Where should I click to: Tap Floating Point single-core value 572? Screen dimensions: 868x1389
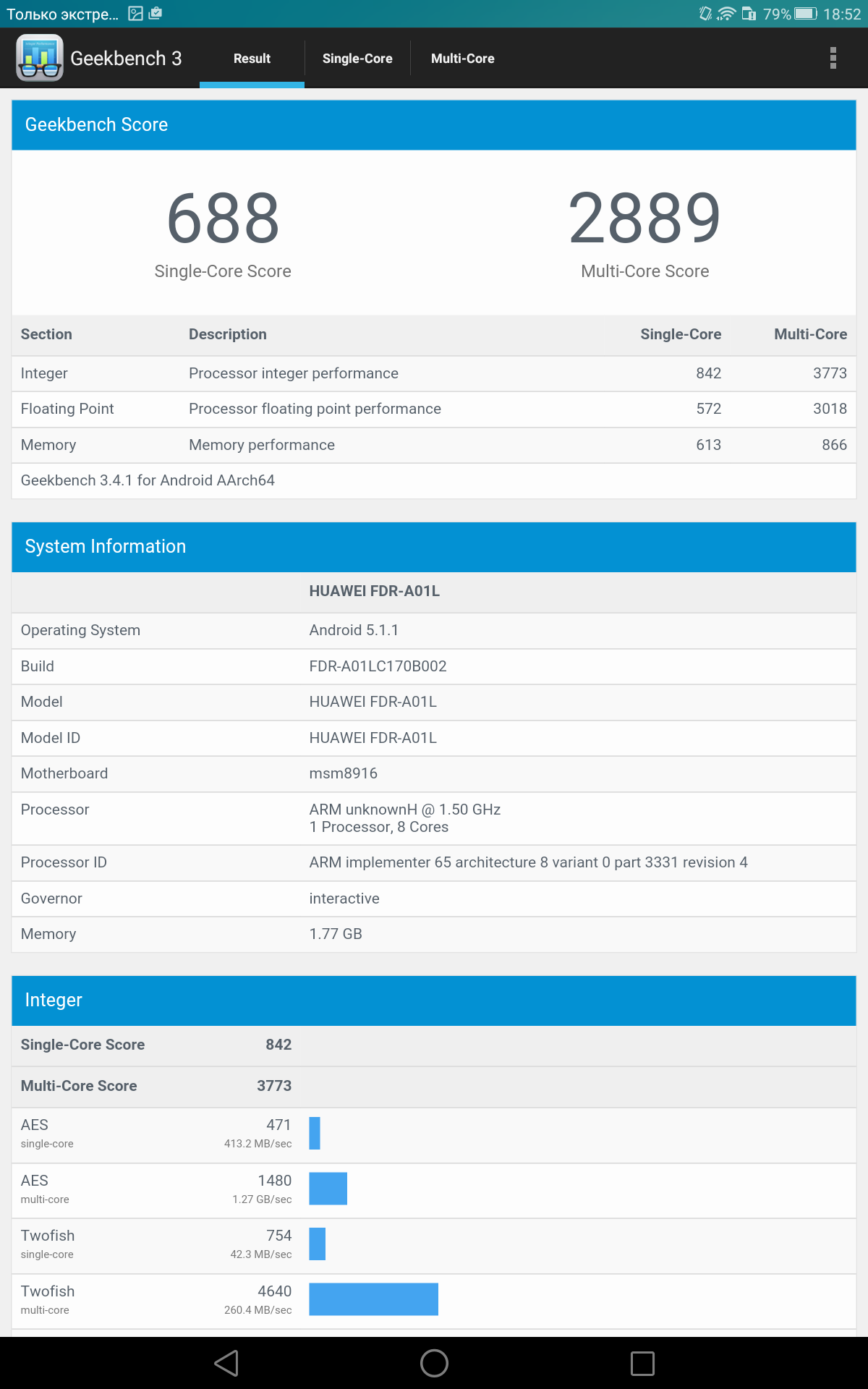pos(709,409)
